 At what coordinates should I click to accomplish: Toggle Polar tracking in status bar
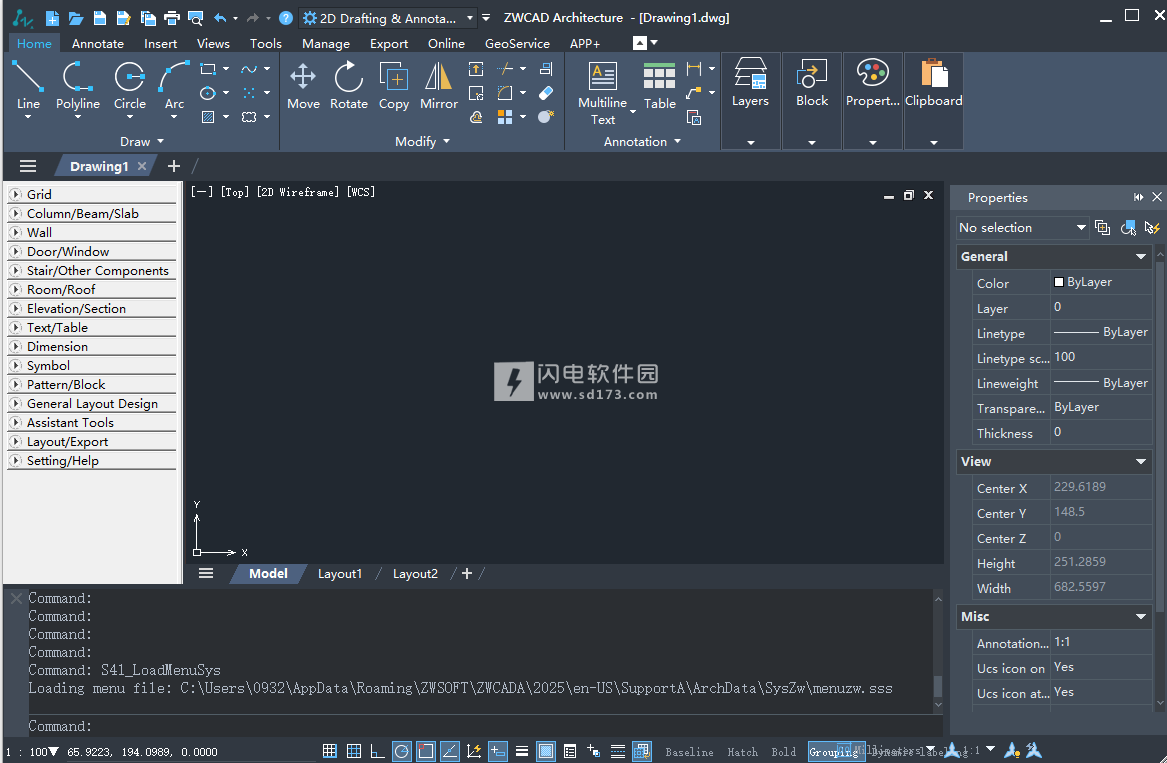coord(402,751)
